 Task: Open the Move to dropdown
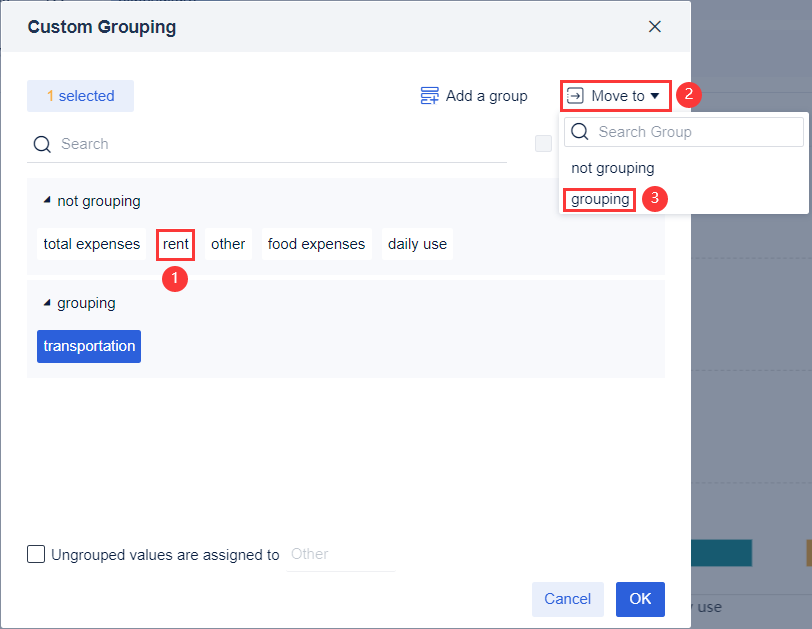pos(616,96)
